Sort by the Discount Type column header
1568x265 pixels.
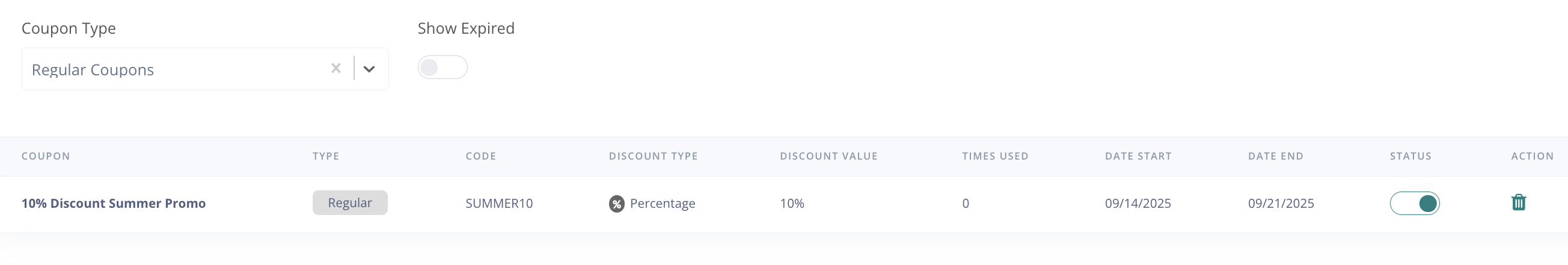652,156
